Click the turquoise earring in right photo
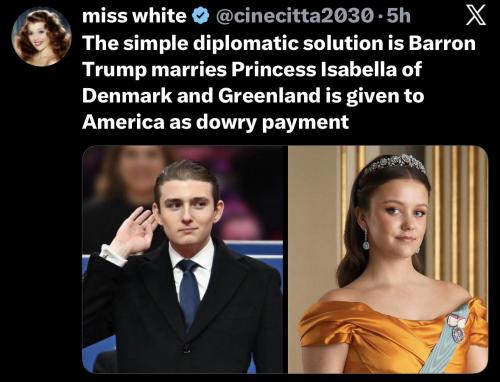Screen dimensions: 500x382 point(366,241)
